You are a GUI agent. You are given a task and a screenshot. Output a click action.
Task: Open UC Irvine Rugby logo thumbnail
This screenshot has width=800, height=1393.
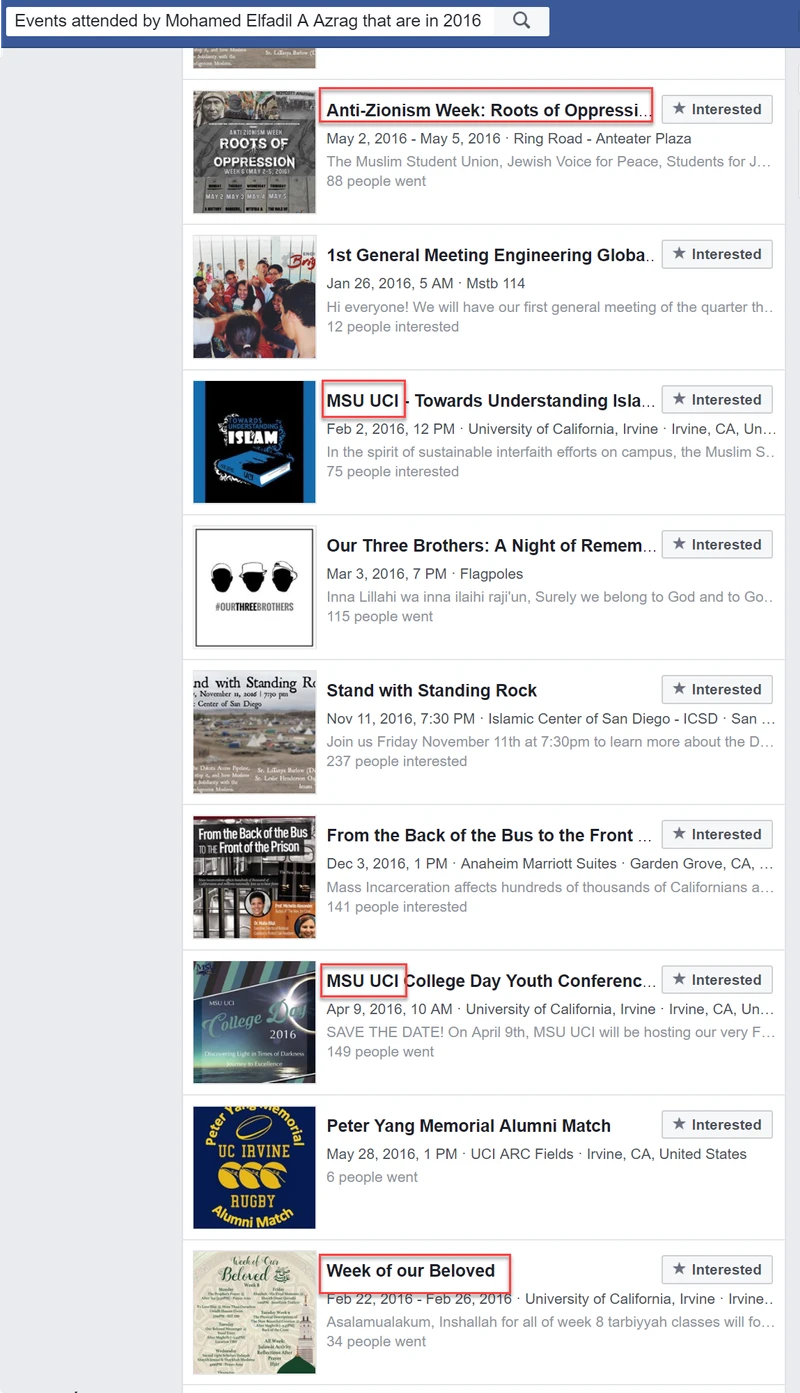254,1167
